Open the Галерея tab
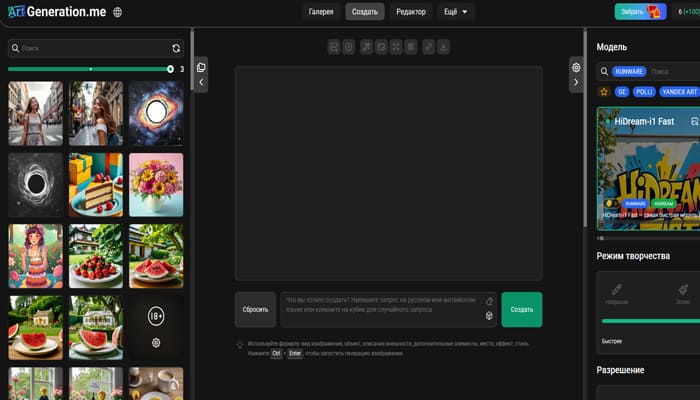Screen dimensions: 700x400 321,12
